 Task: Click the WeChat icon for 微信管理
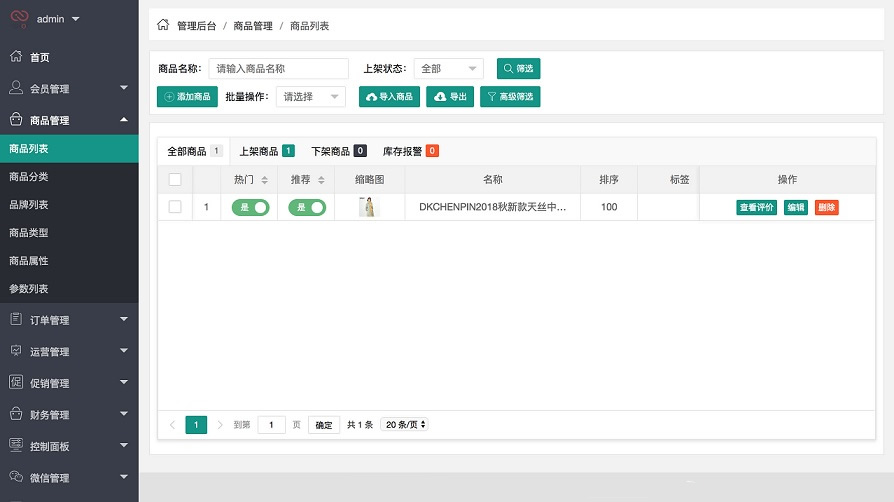tap(16, 476)
